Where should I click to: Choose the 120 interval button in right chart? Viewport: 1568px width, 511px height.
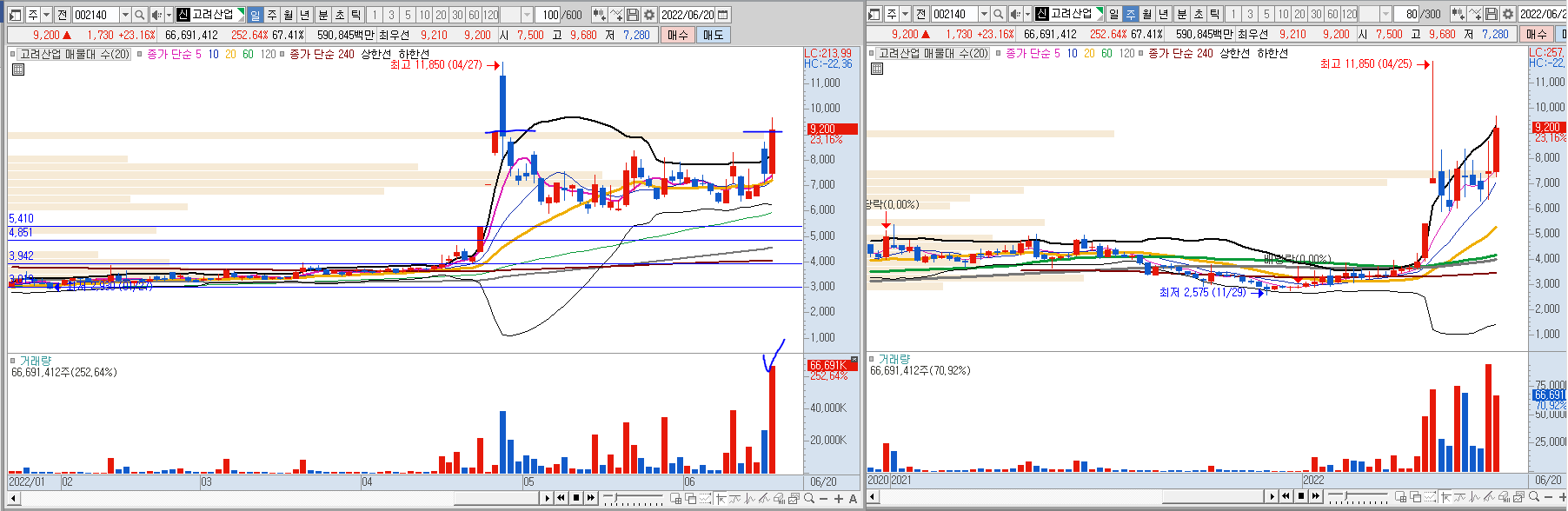coord(1349,15)
